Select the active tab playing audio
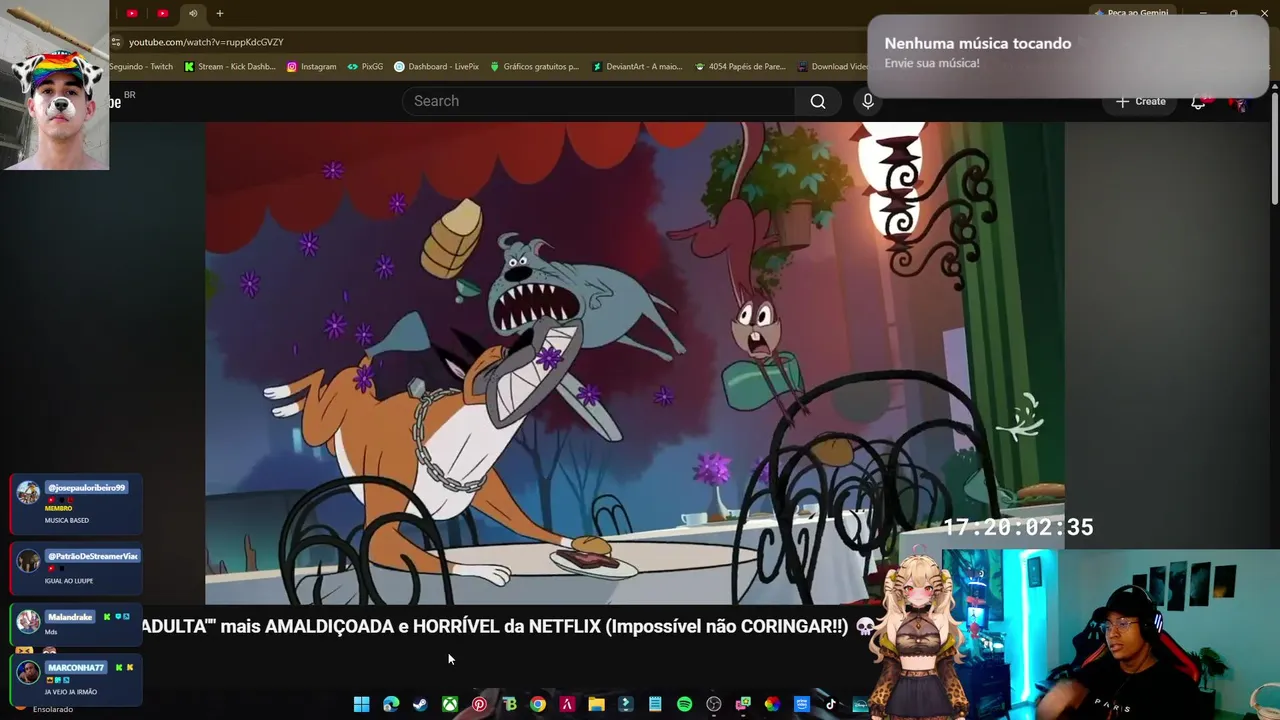 pos(193,13)
